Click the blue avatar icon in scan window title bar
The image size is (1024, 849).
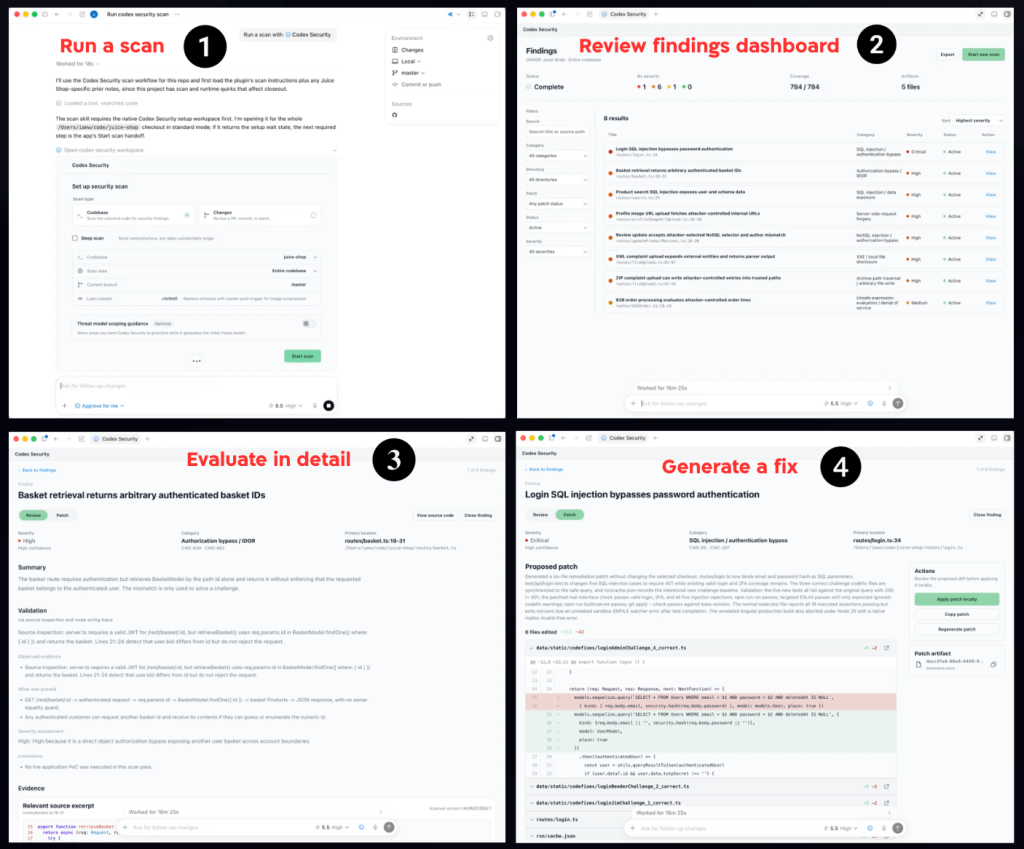pos(94,14)
